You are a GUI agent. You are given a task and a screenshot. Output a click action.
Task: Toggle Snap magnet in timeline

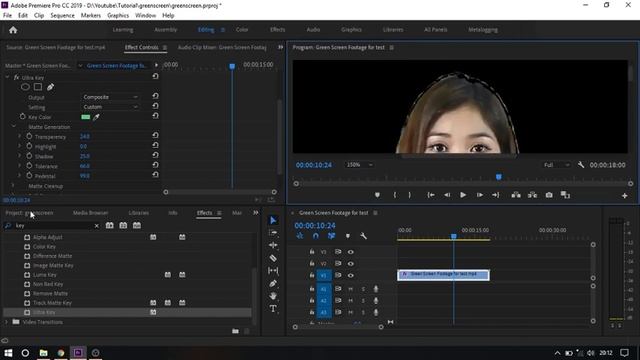(x=316, y=236)
